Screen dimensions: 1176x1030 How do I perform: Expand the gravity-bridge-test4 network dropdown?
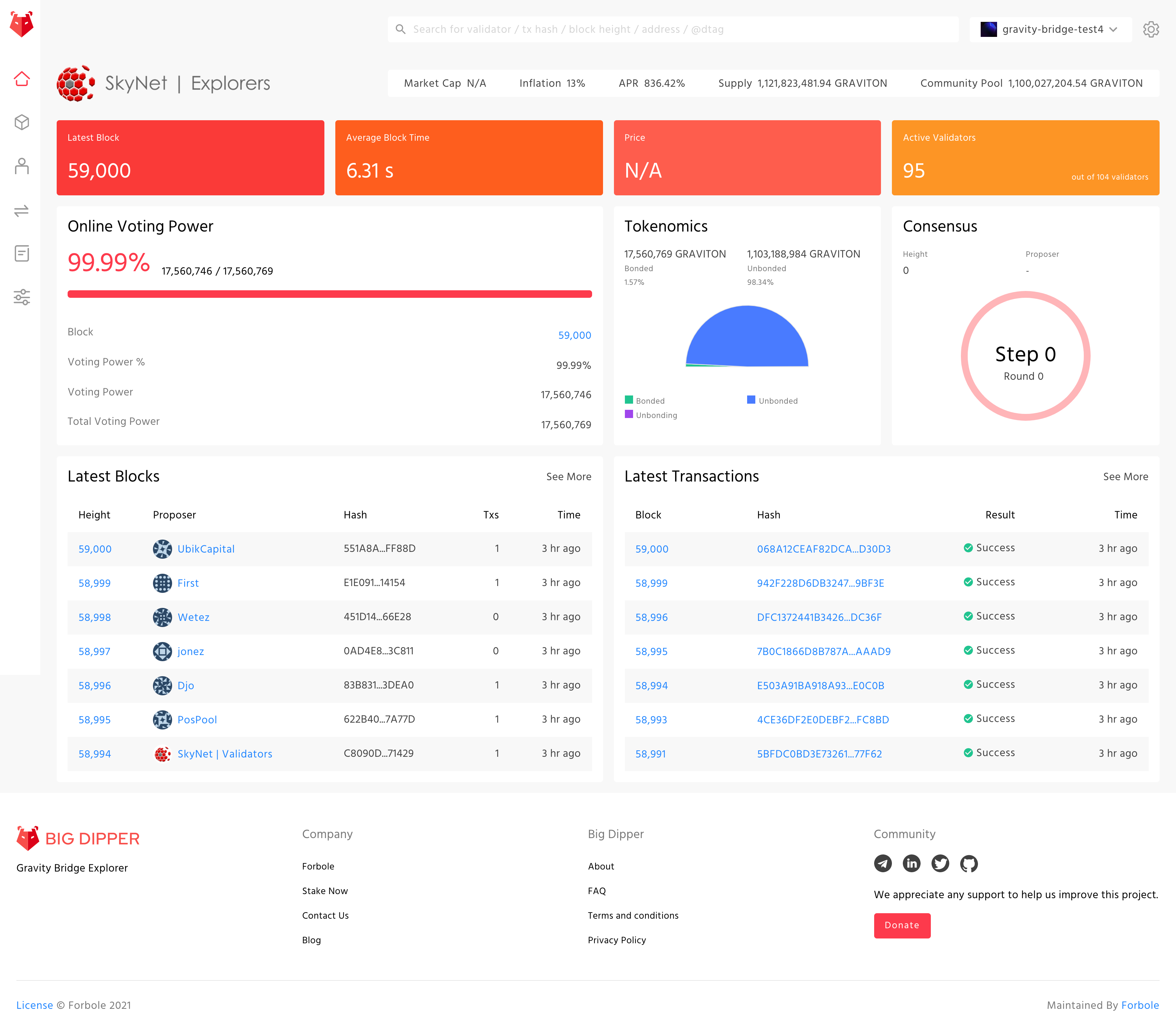pos(1050,29)
